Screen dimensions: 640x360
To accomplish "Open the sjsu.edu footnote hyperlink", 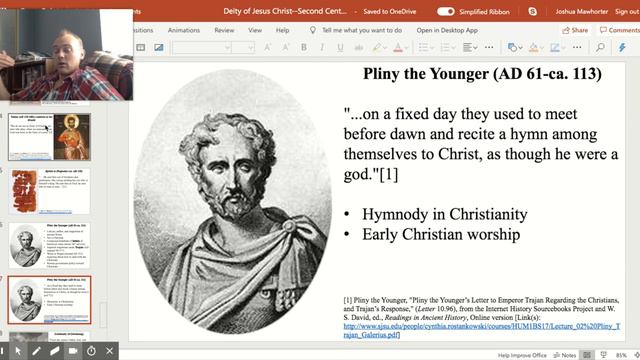I will 482,330.
